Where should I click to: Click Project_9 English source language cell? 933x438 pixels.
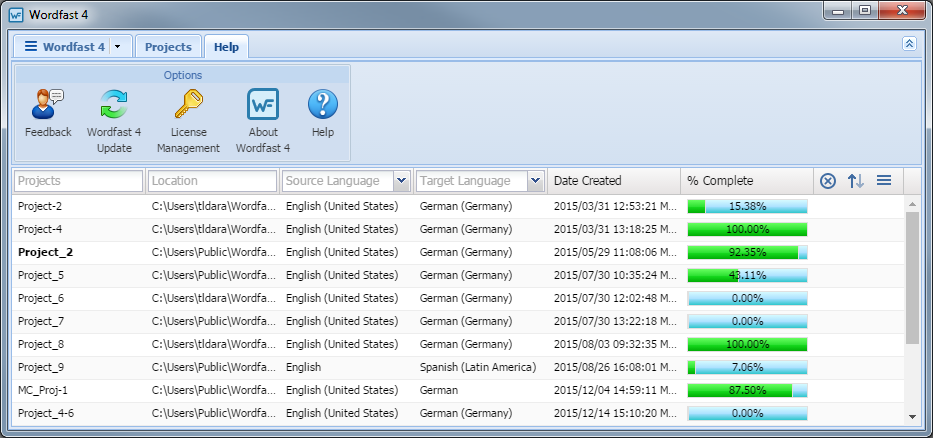click(303, 367)
